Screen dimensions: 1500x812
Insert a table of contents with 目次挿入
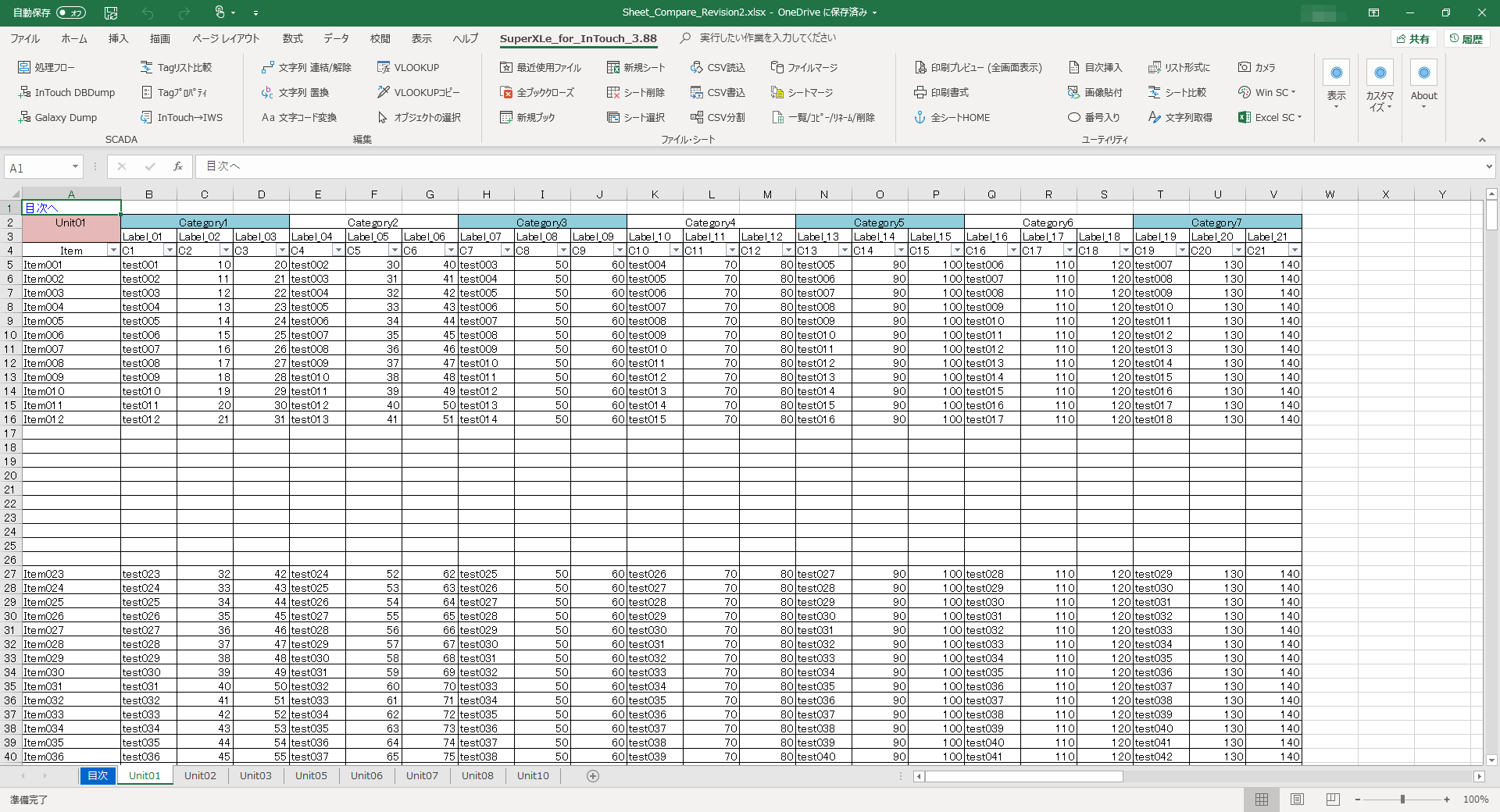[1095, 67]
